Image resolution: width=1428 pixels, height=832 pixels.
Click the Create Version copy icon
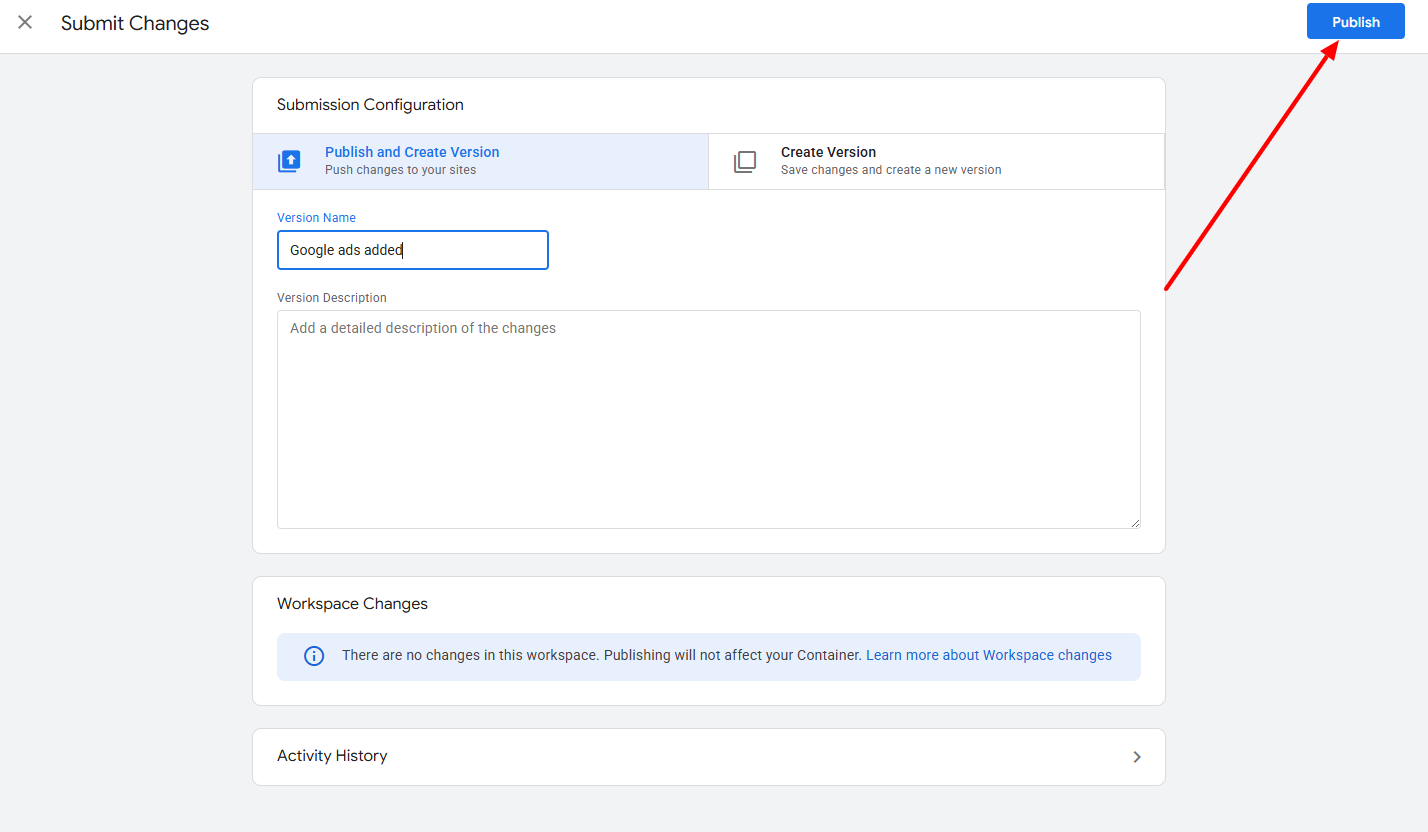[745, 161]
